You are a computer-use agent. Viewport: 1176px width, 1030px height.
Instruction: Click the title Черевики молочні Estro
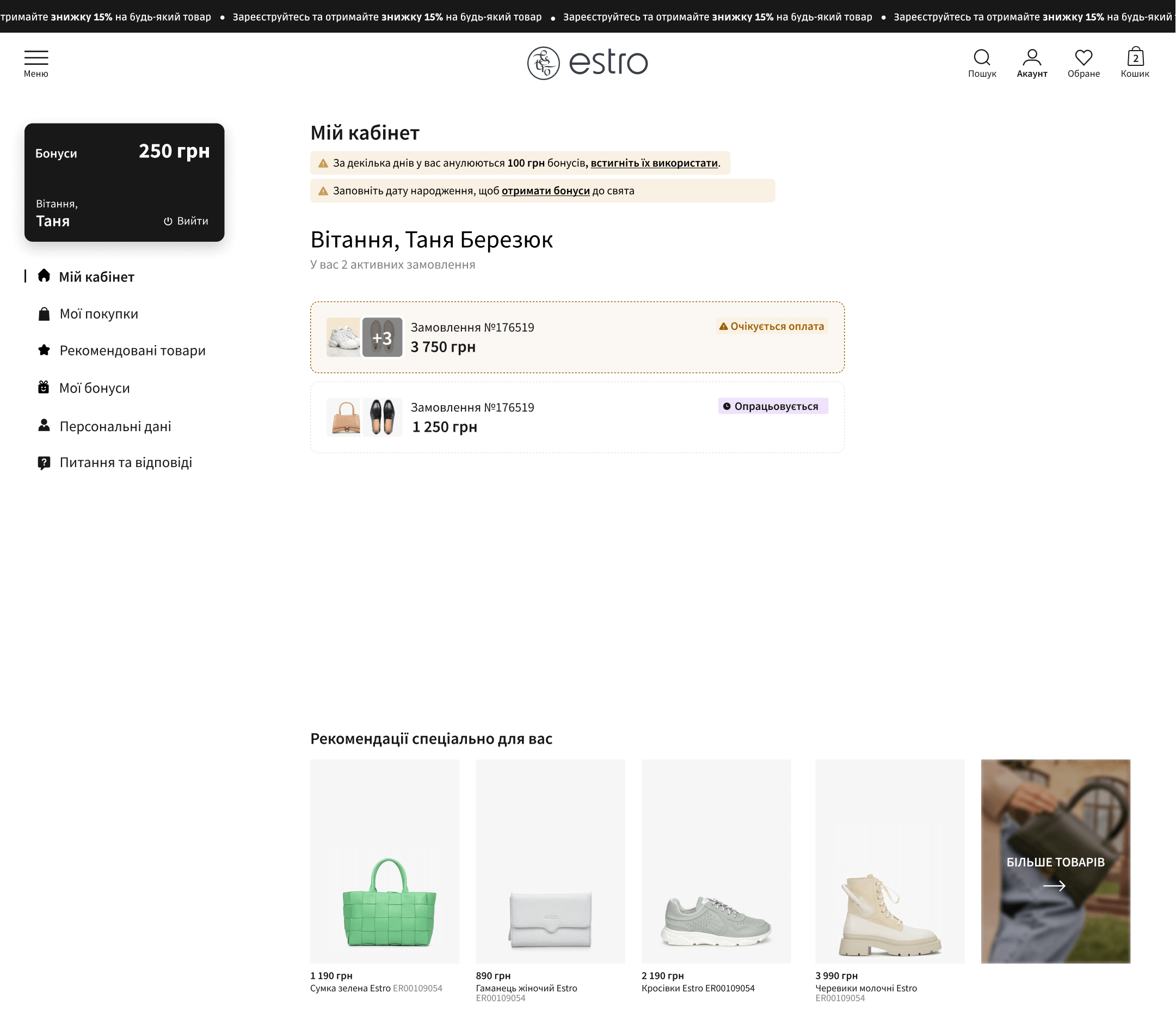coord(866,989)
